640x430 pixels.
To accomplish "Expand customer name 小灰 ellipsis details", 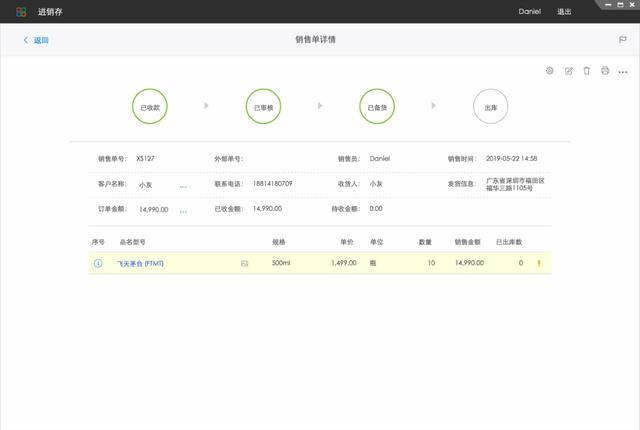I will (183, 186).
